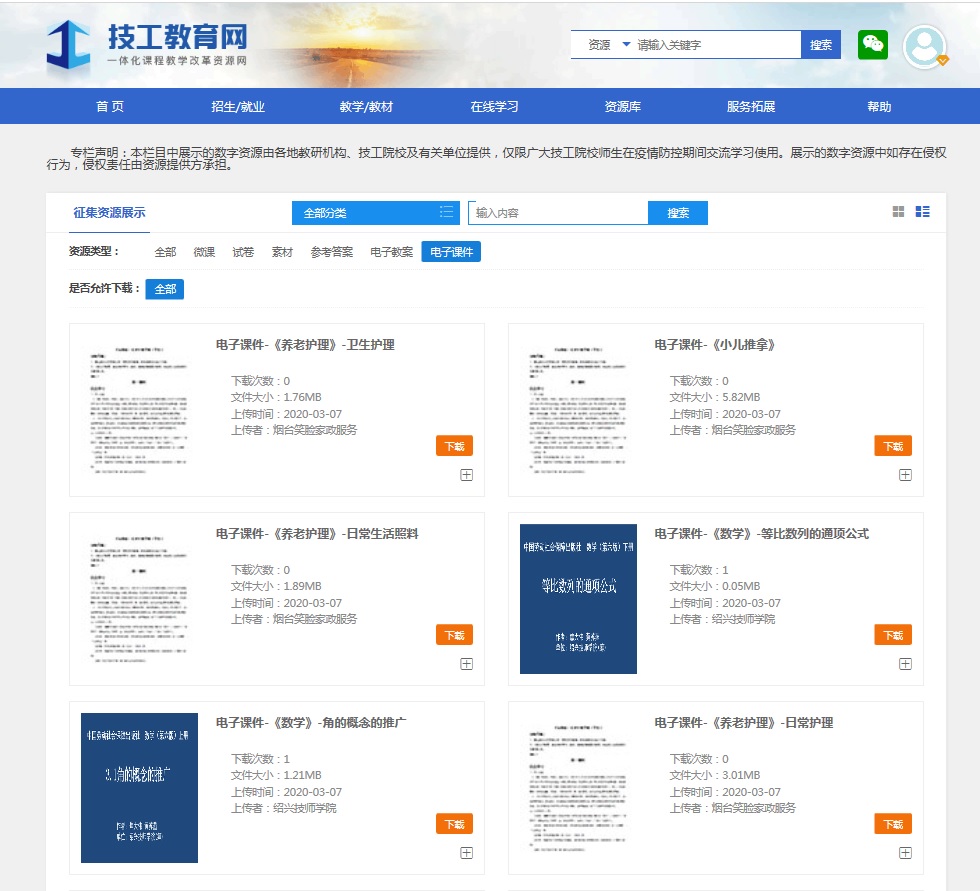Select the 征集资源展示 tab
This screenshot has height=891, width=980.
pos(112,213)
